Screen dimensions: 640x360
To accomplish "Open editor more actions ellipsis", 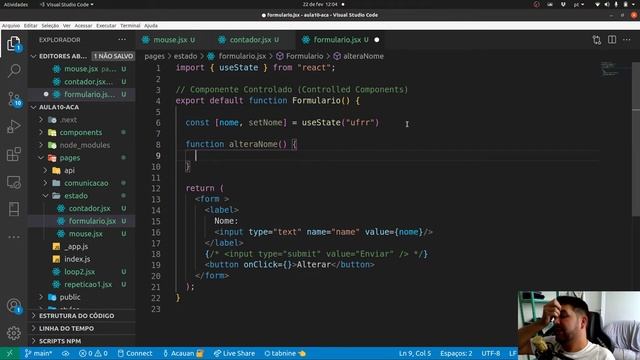I will click(627, 40).
